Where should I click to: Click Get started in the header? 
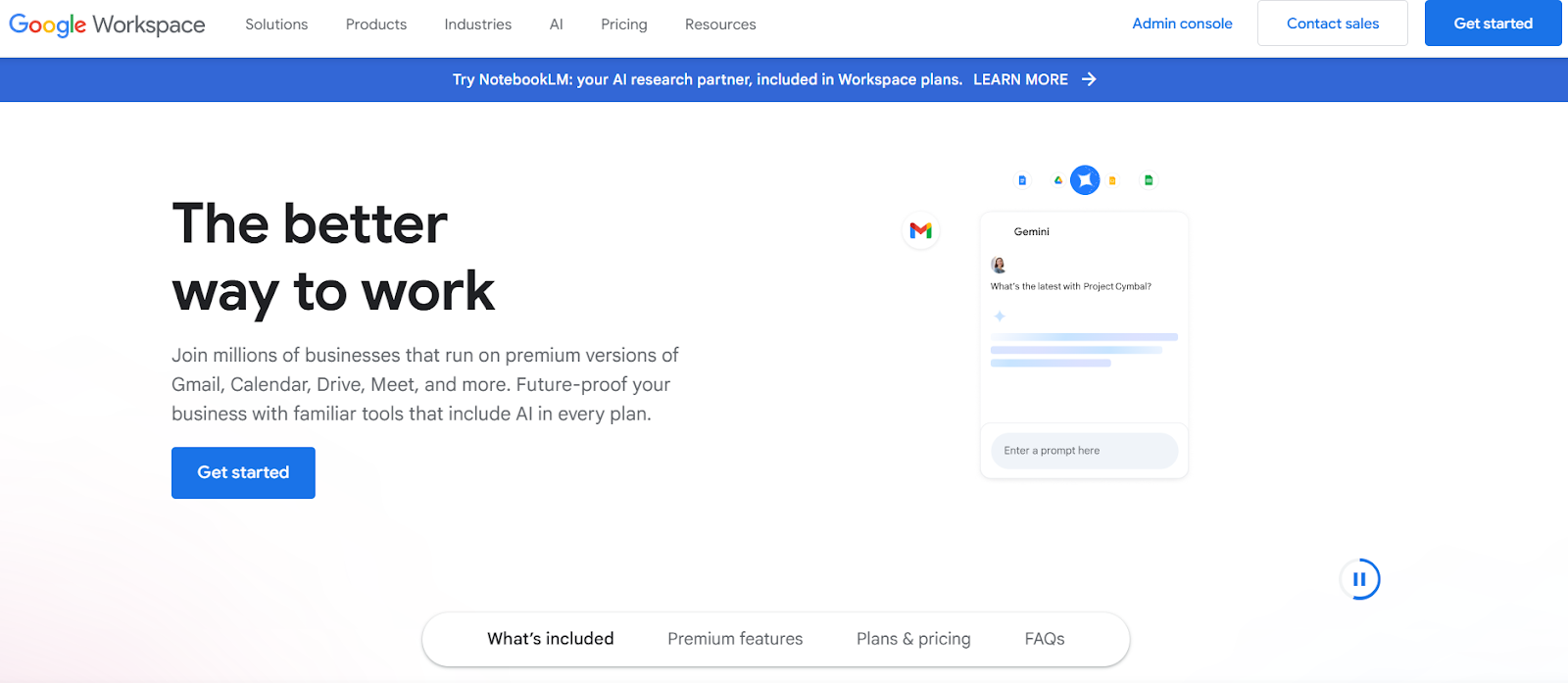point(1494,24)
